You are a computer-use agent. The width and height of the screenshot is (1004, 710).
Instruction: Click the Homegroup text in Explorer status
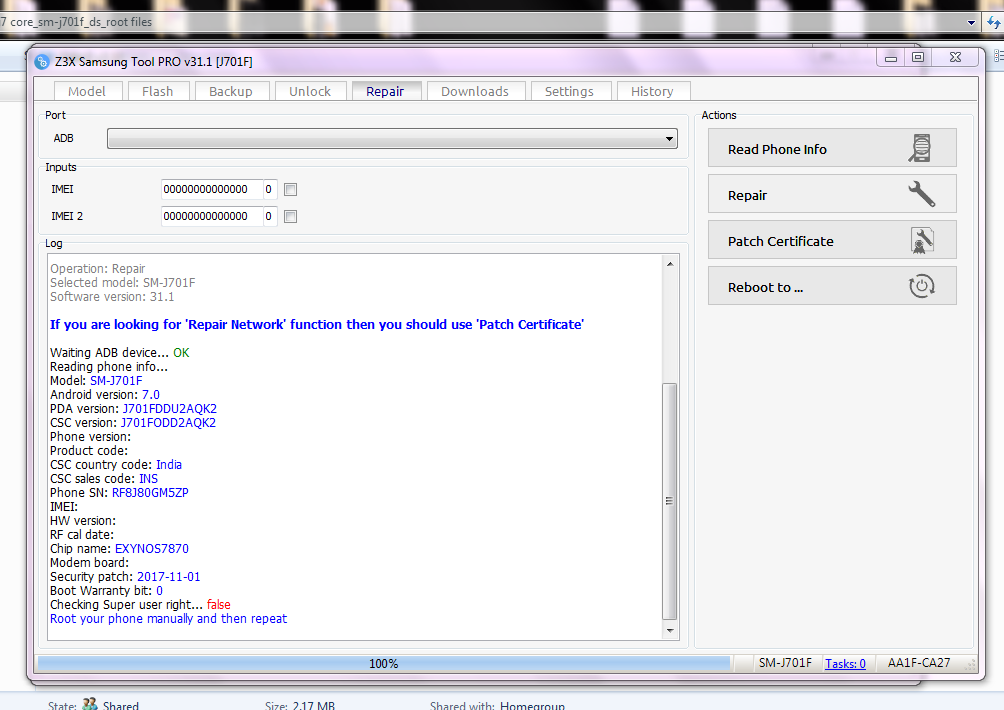tap(532, 706)
